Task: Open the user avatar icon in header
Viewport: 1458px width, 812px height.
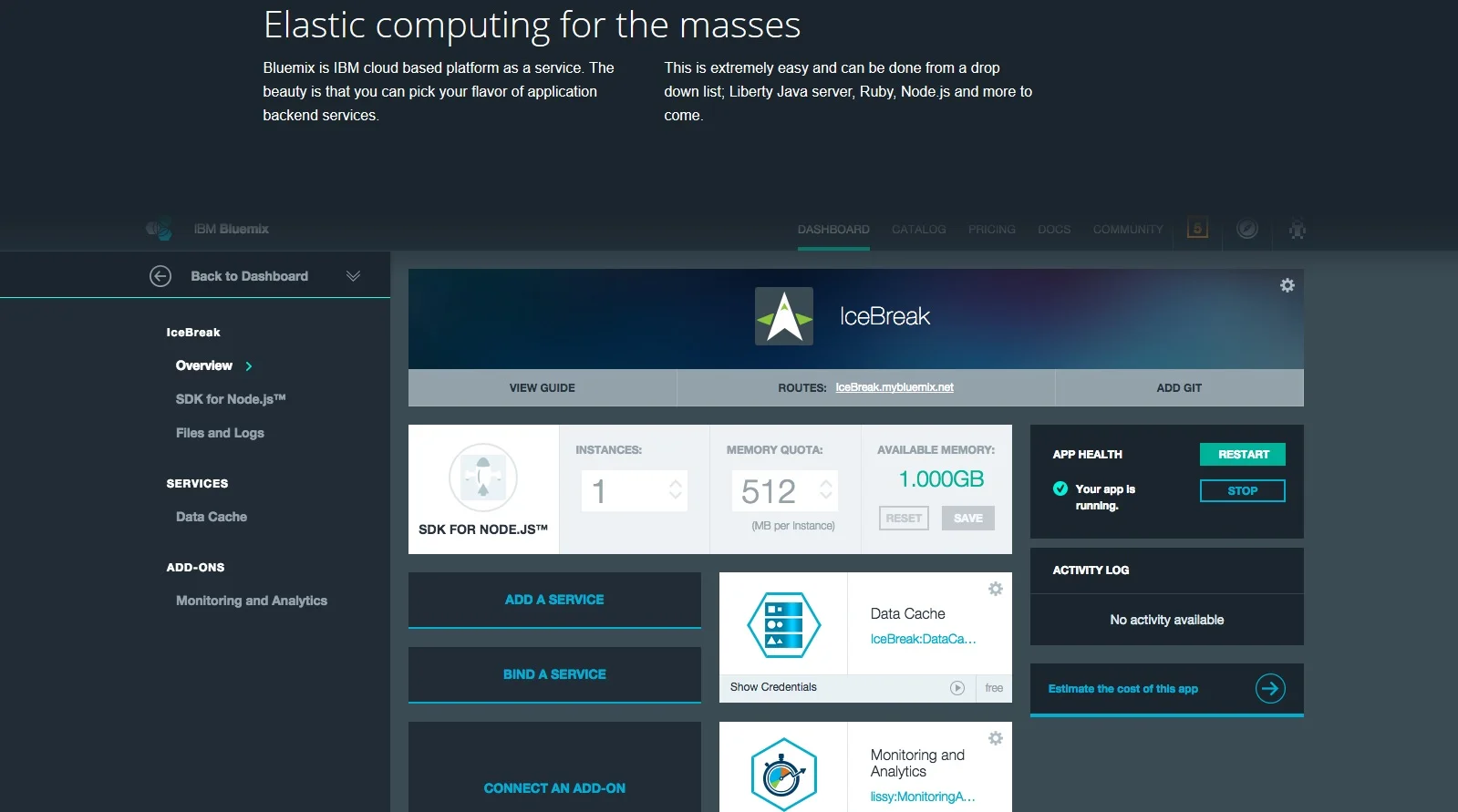Action: pos(1298,230)
